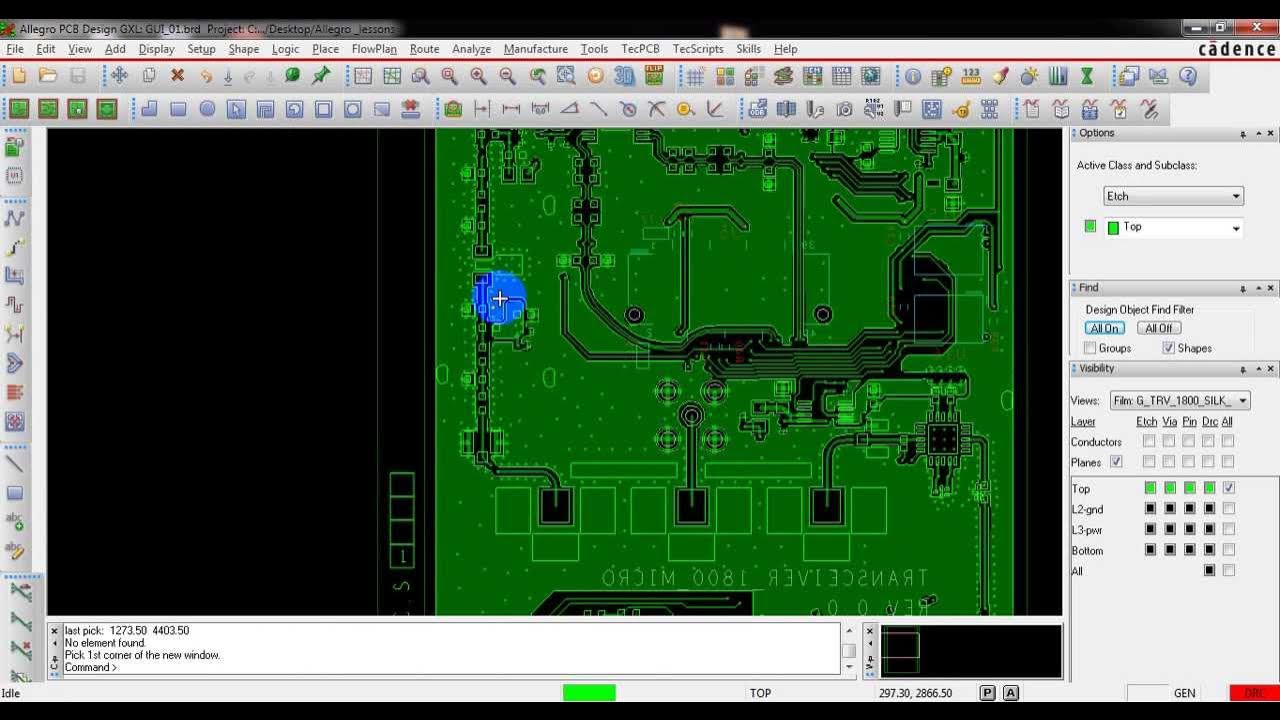Image resolution: width=1280 pixels, height=720 pixels.
Task: Click the Command input line
Action: [x=450, y=668]
